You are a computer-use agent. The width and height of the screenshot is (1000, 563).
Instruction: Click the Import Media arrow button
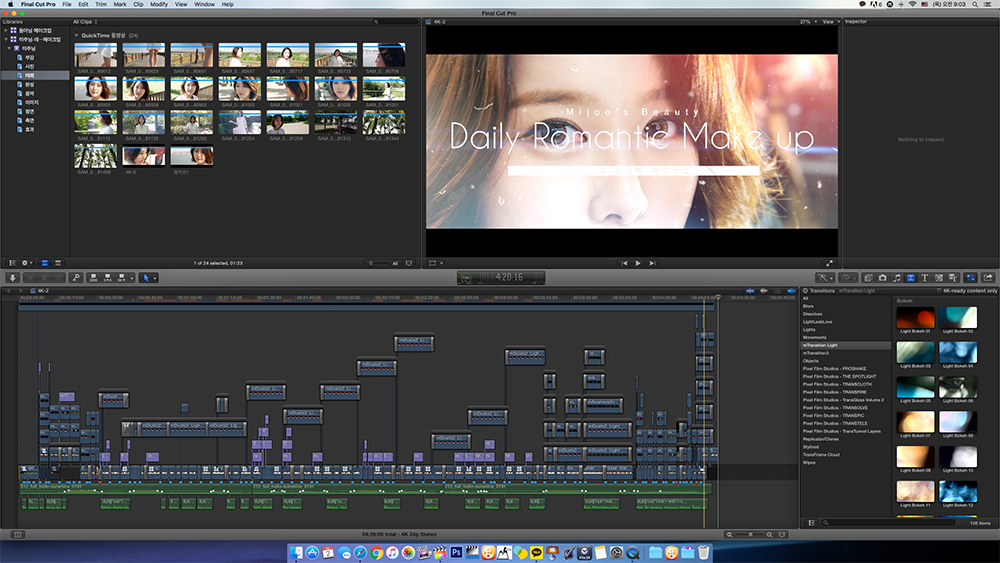[x=13, y=277]
